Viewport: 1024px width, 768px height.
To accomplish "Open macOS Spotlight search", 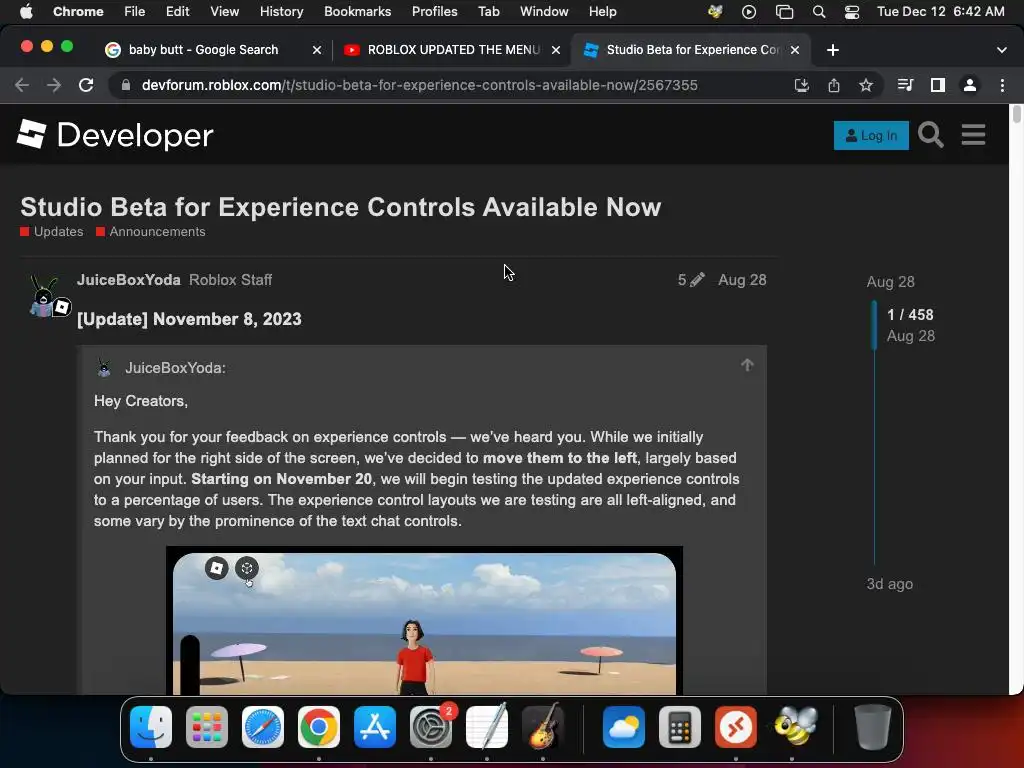I will (818, 12).
